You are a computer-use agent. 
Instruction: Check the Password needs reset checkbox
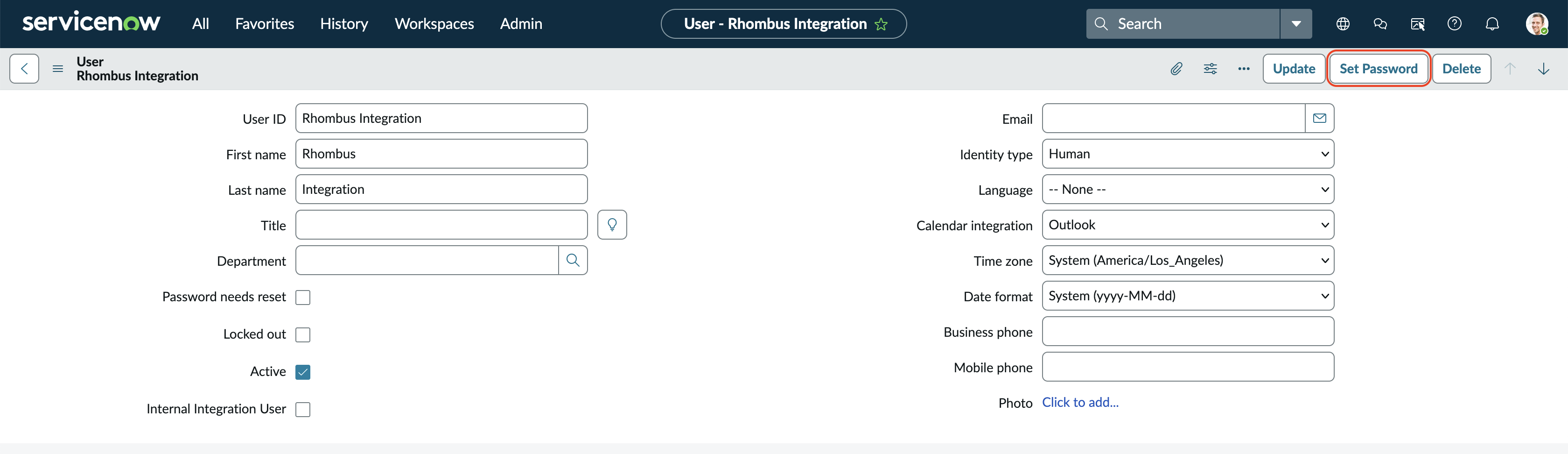302,298
